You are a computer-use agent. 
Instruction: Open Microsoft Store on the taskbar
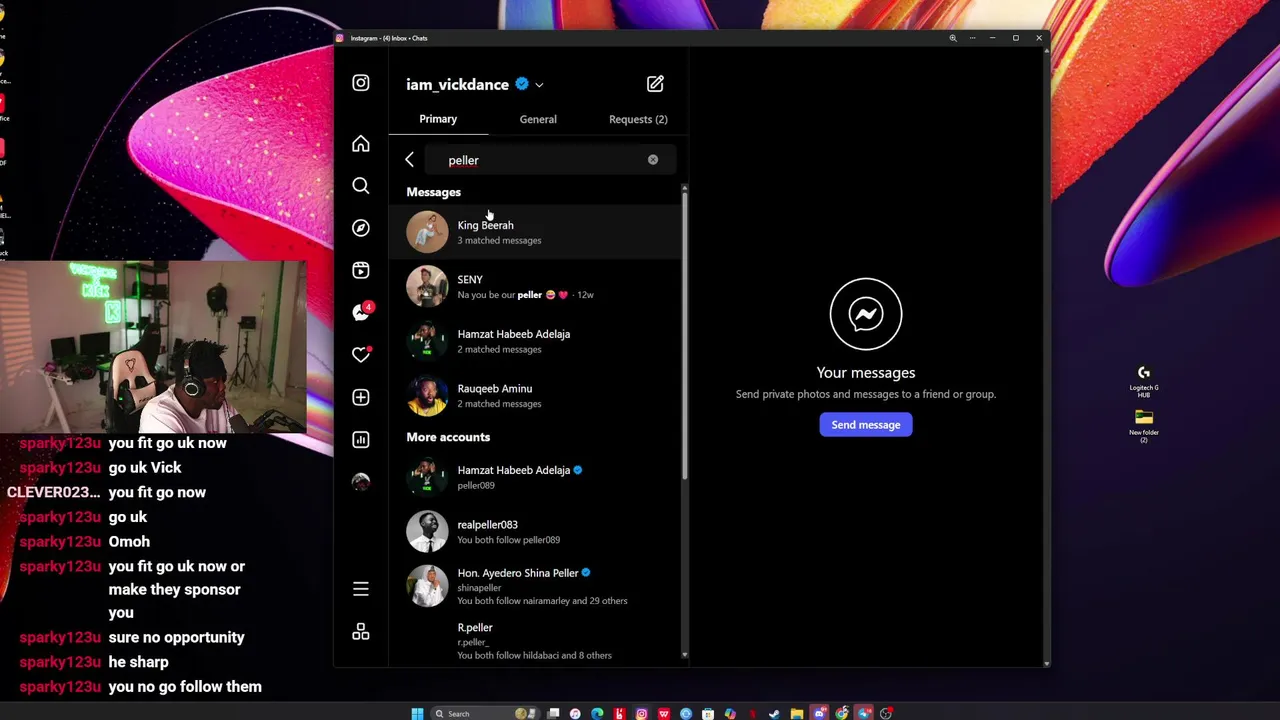708,713
